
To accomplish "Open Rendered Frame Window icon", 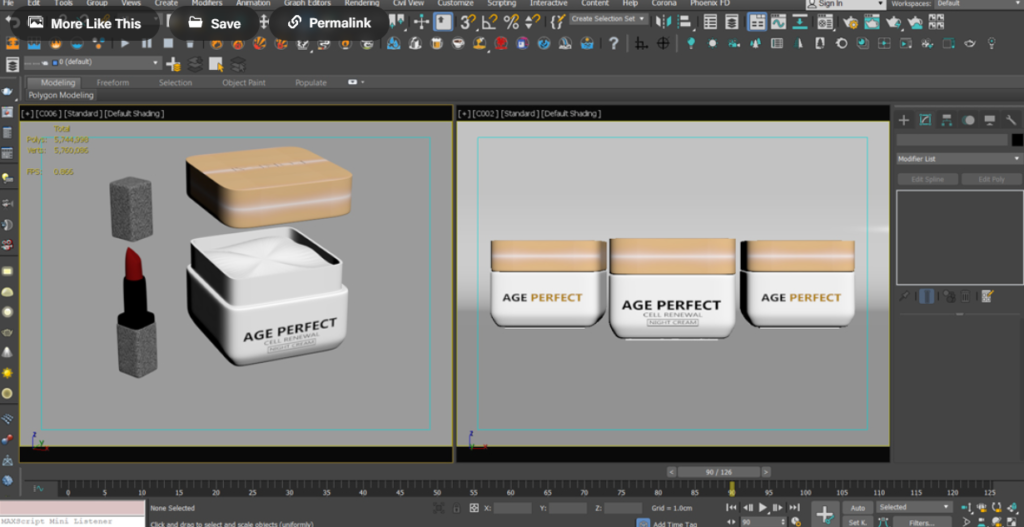I will [x=872, y=22].
